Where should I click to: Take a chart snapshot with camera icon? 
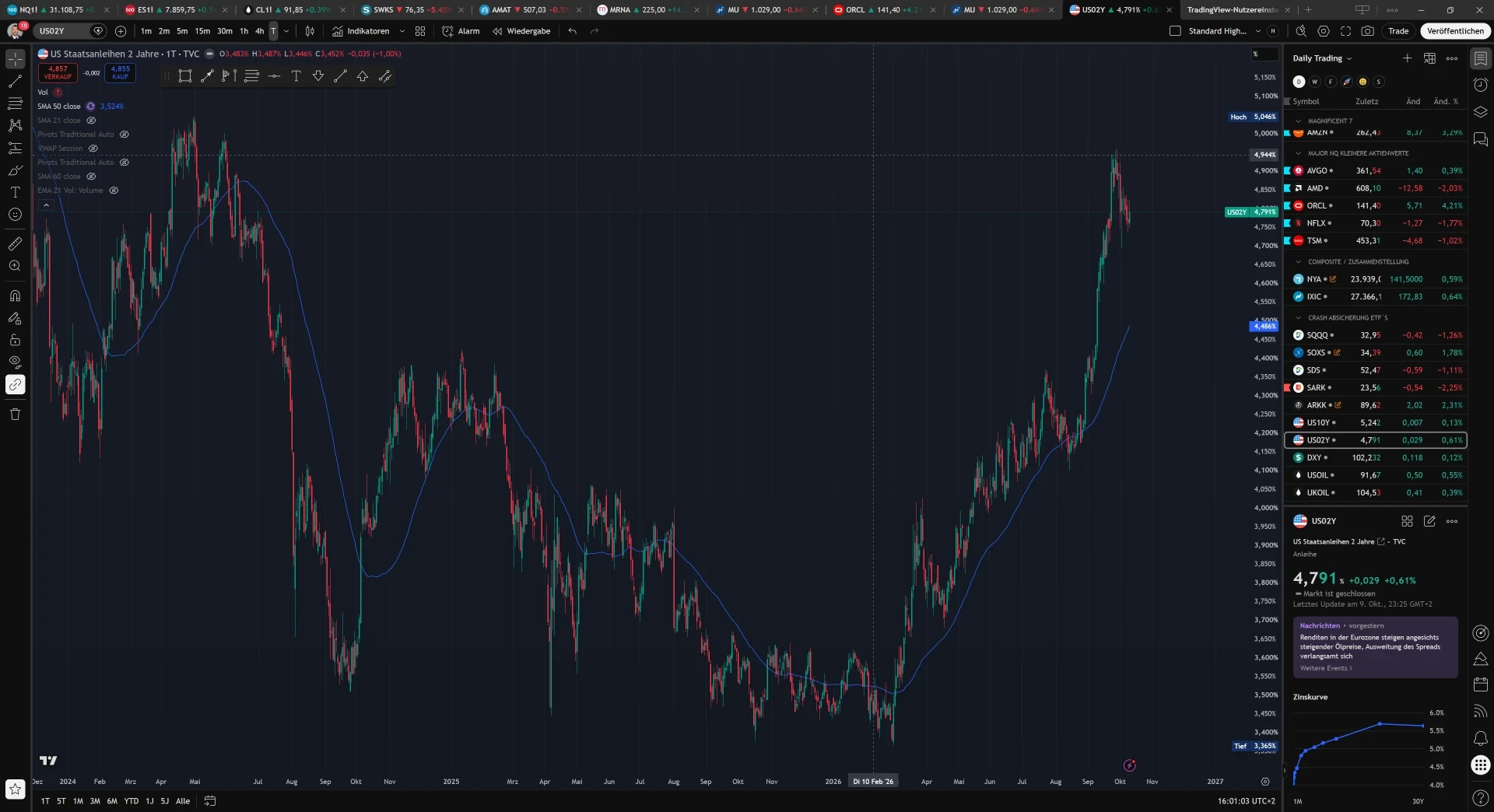1367,31
